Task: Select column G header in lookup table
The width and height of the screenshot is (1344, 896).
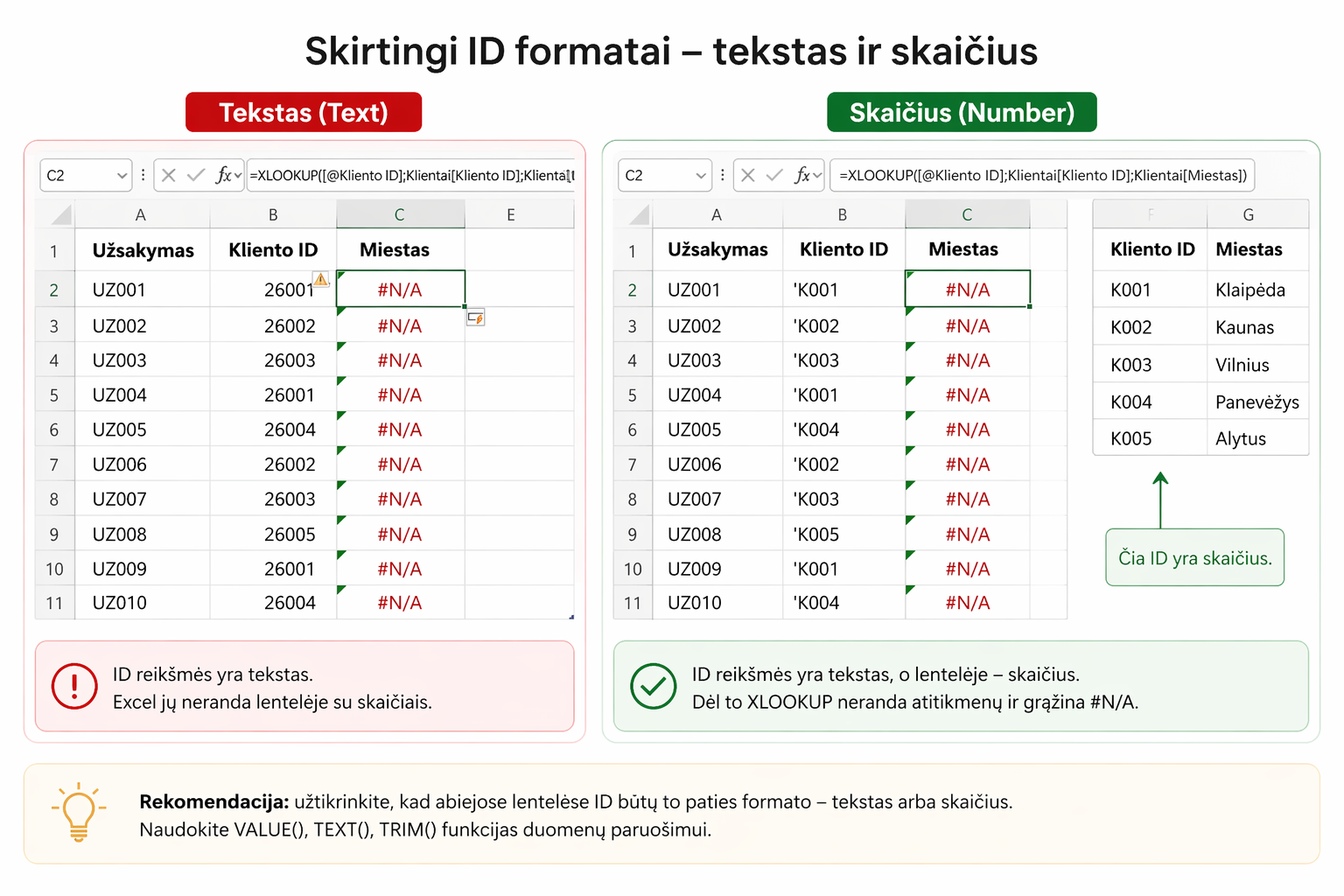Action: click(x=1257, y=214)
